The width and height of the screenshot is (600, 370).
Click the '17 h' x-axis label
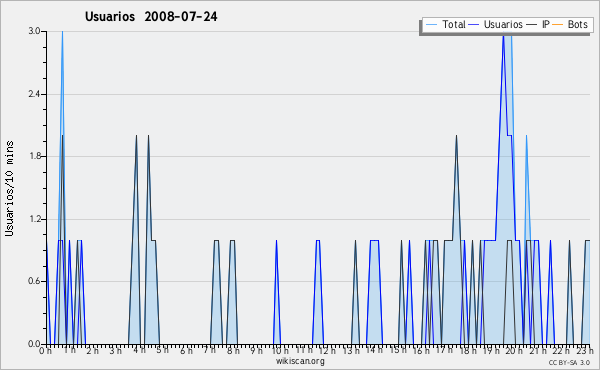(x=445, y=350)
